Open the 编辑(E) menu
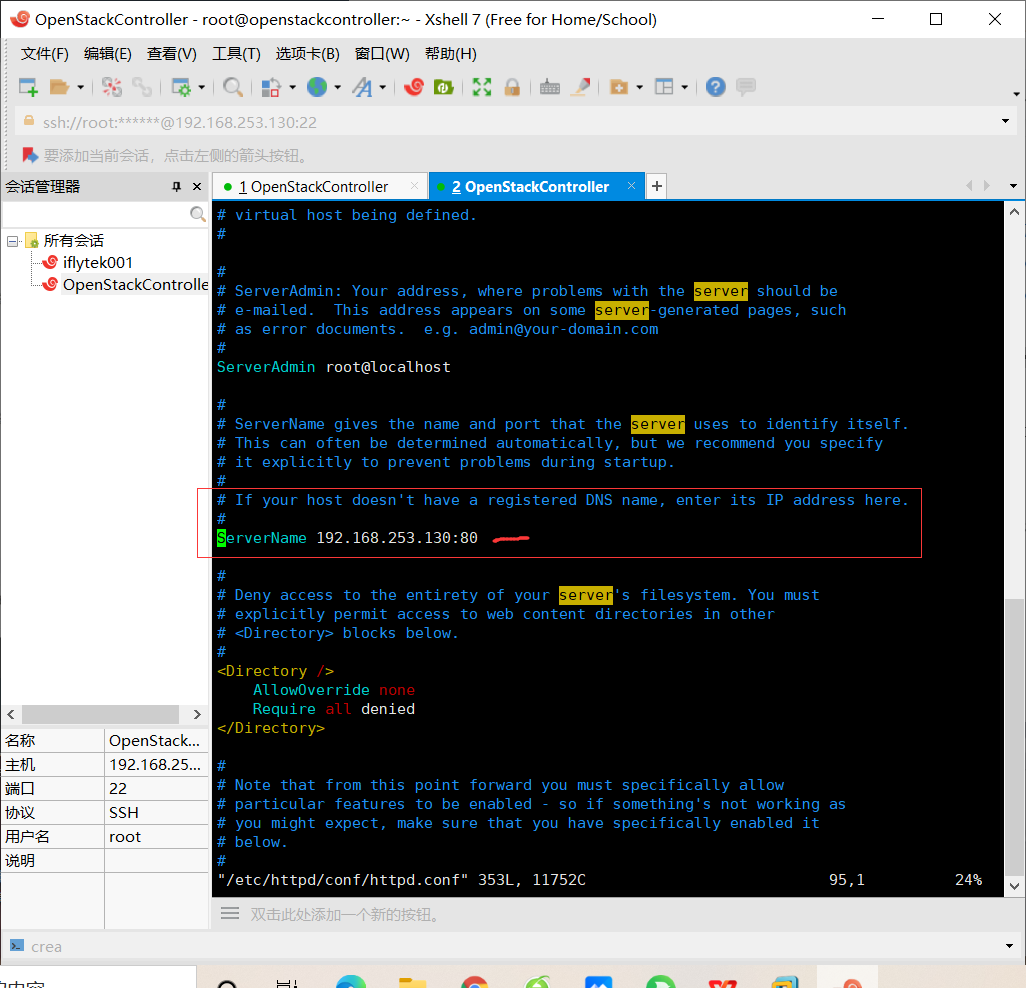 [107, 54]
